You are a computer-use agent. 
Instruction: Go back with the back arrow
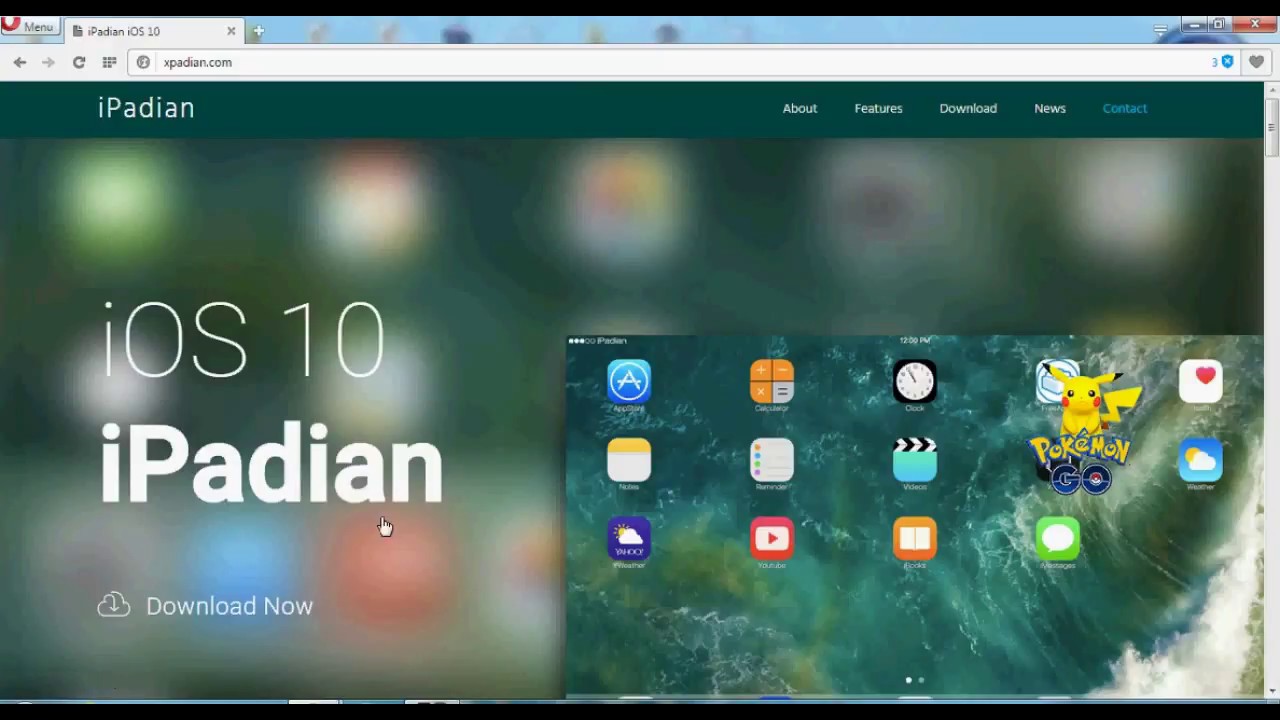pos(20,62)
